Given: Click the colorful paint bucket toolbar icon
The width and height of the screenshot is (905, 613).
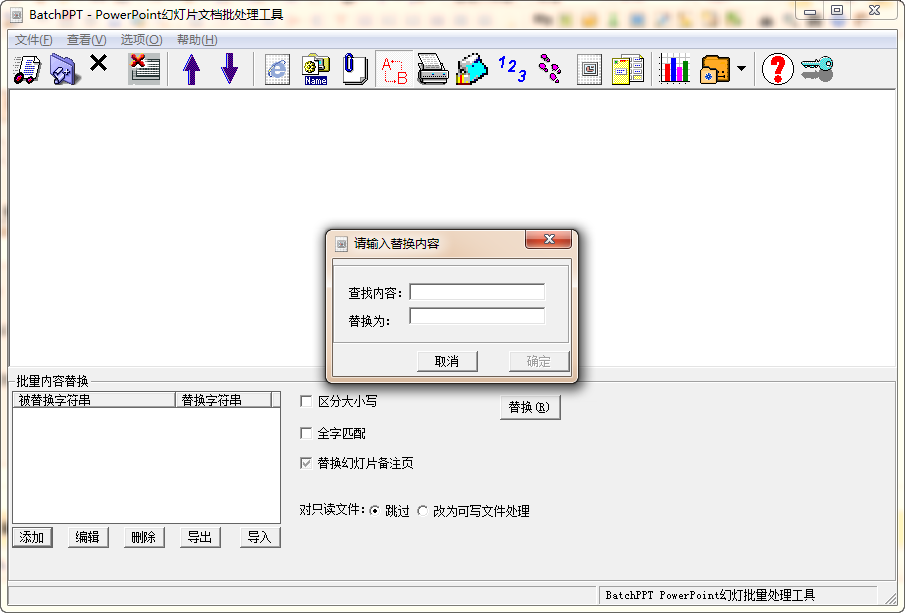Looking at the screenshot, I should coord(472,69).
